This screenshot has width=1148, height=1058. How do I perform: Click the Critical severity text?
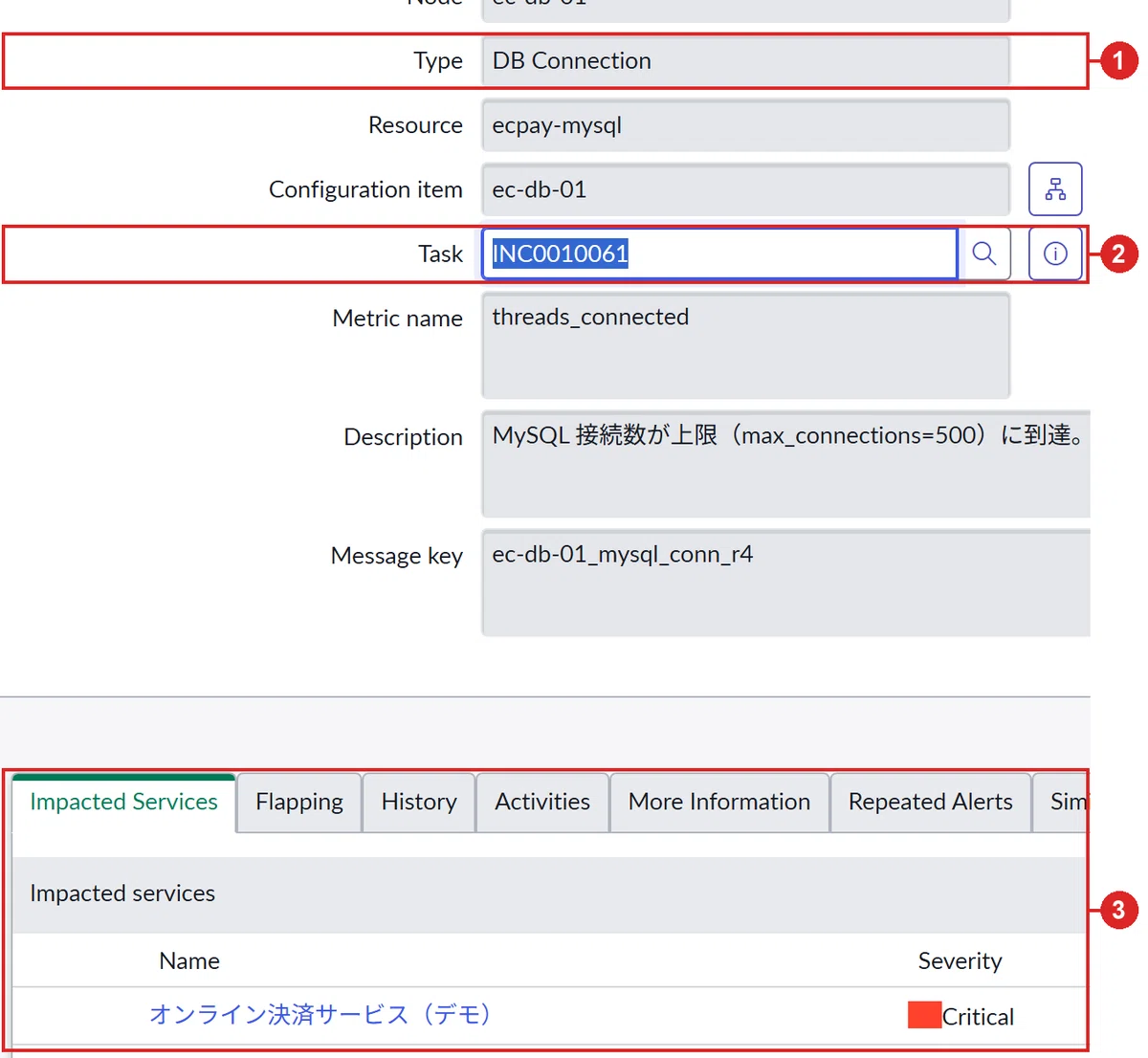click(x=978, y=1016)
